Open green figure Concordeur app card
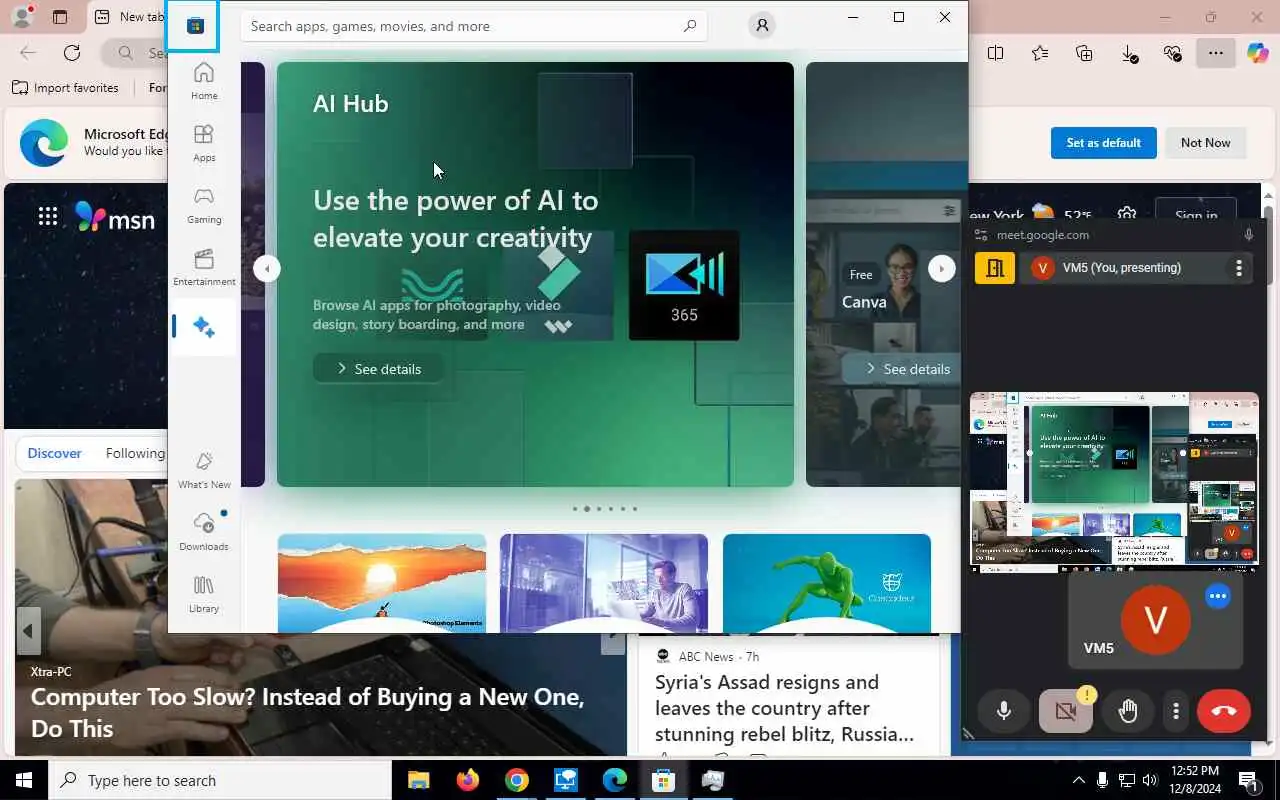1280x800 pixels. click(x=826, y=583)
